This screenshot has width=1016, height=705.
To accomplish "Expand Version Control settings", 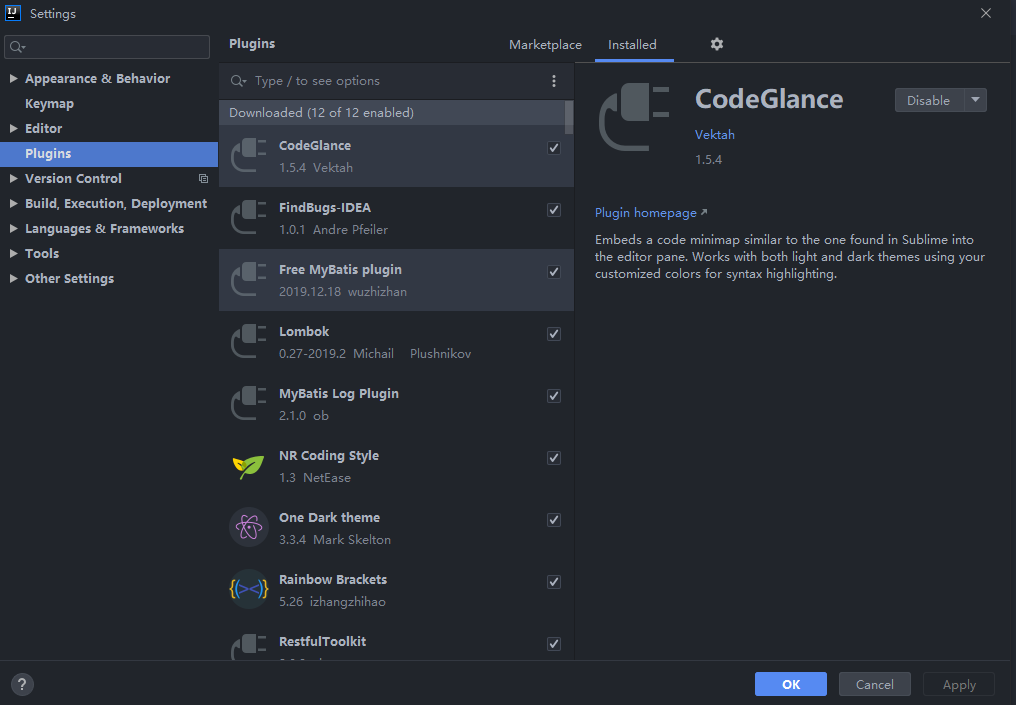I will tap(13, 178).
